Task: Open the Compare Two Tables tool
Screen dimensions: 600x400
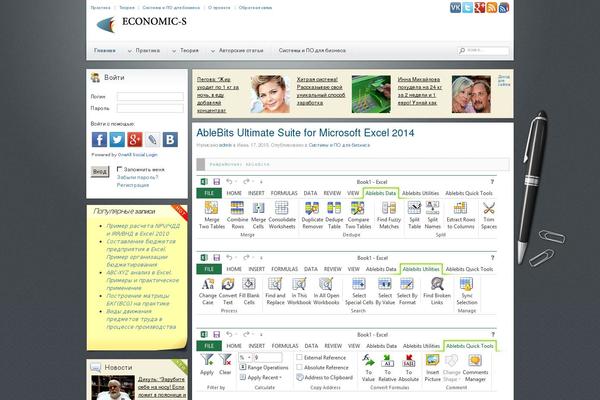Action: [358, 216]
